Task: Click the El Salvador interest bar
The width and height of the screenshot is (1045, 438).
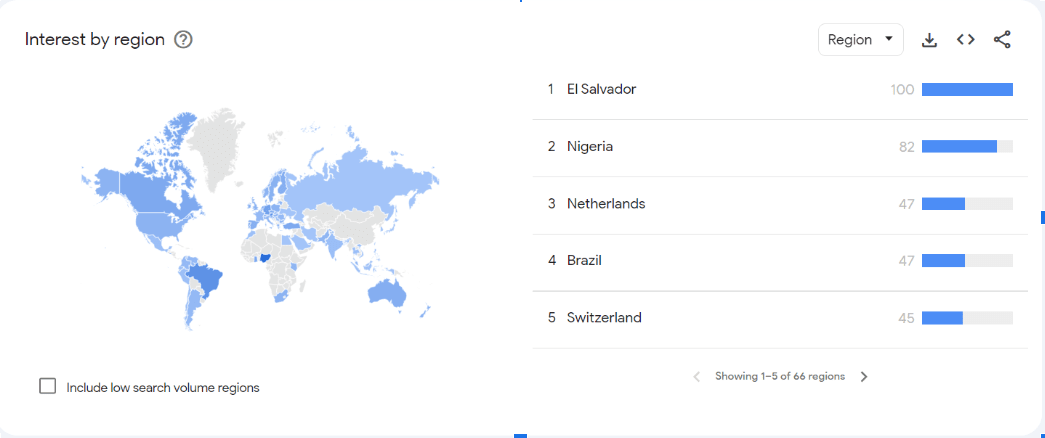Action: pyautogui.click(x=966, y=89)
